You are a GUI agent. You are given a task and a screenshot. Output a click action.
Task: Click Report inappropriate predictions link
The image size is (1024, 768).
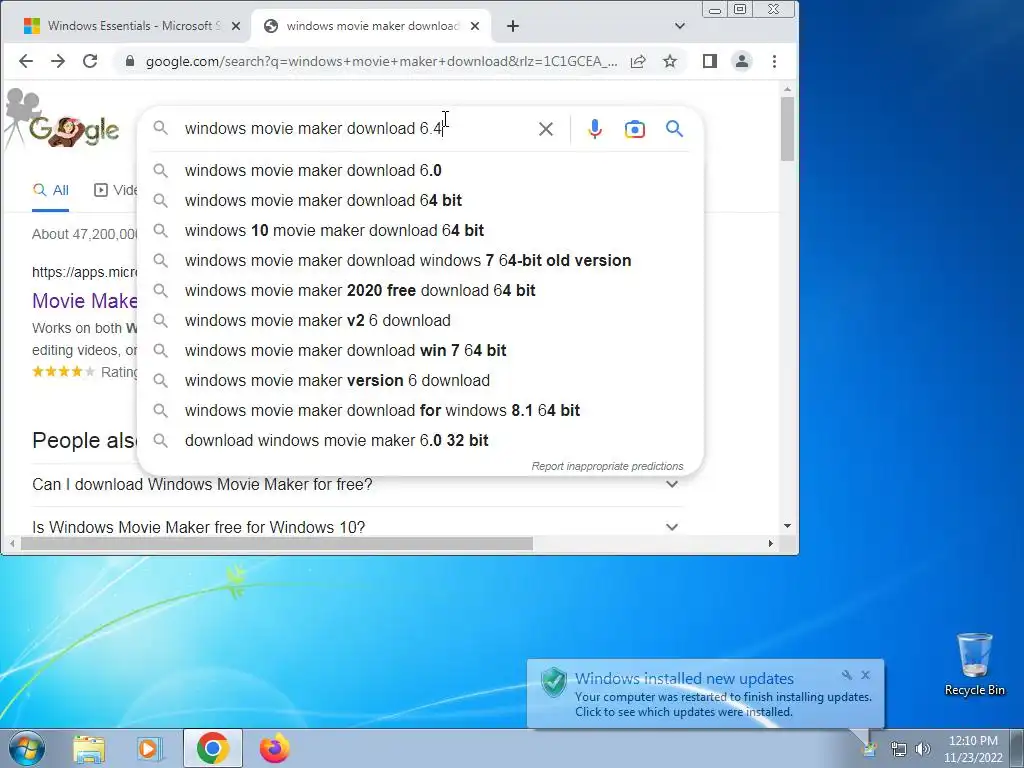607,466
